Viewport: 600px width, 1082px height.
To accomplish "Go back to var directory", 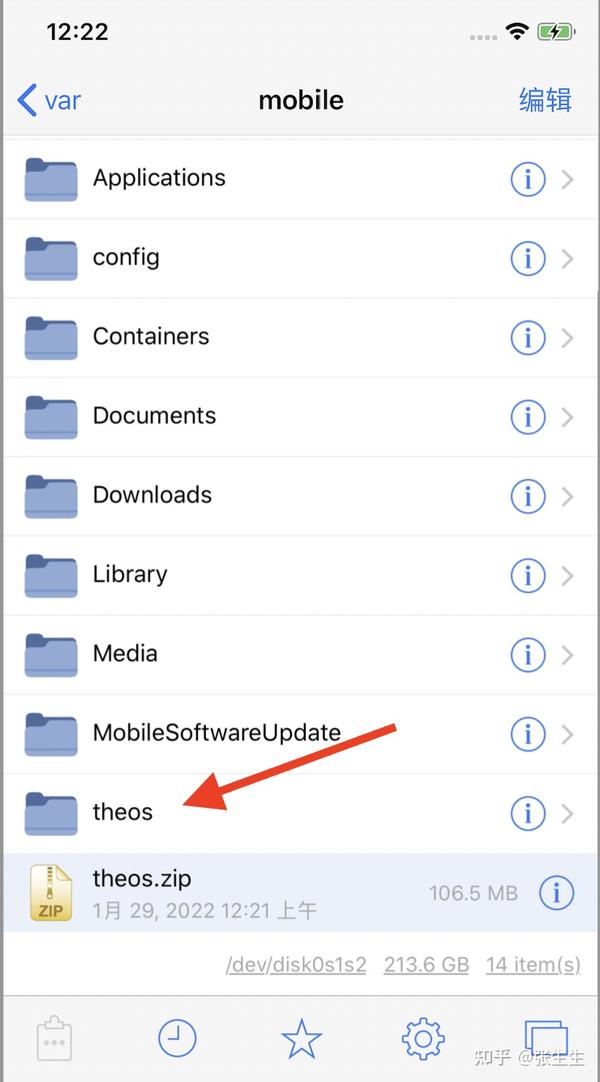I will tap(49, 101).
